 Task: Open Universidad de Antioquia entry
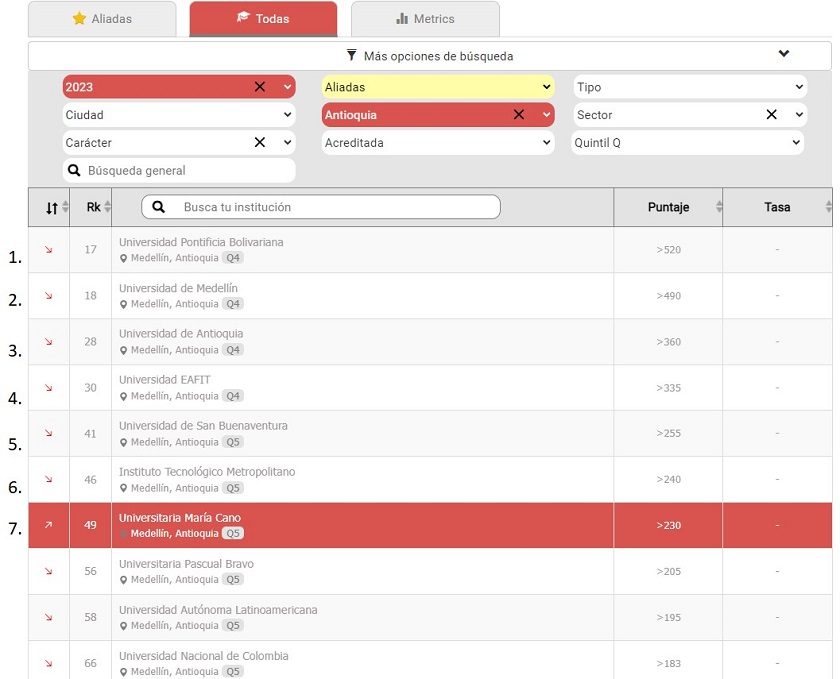[181, 334]
